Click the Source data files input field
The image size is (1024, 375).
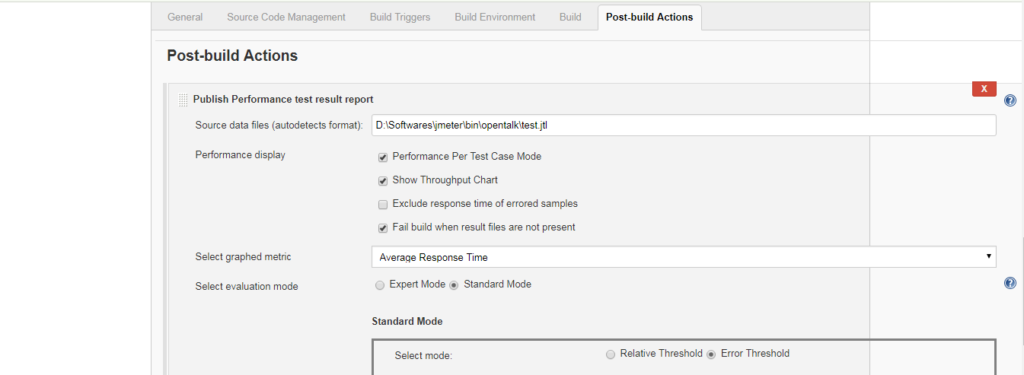click(x=684, y=125)
